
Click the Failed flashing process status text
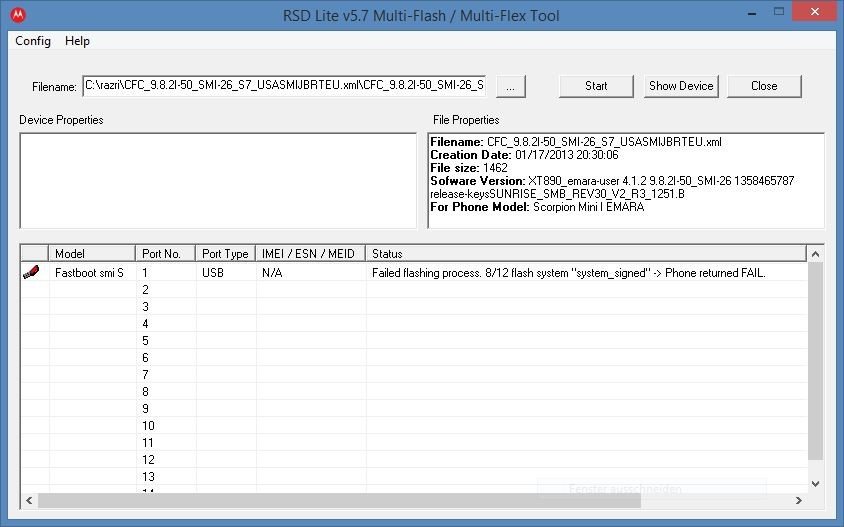coord(568,273)
